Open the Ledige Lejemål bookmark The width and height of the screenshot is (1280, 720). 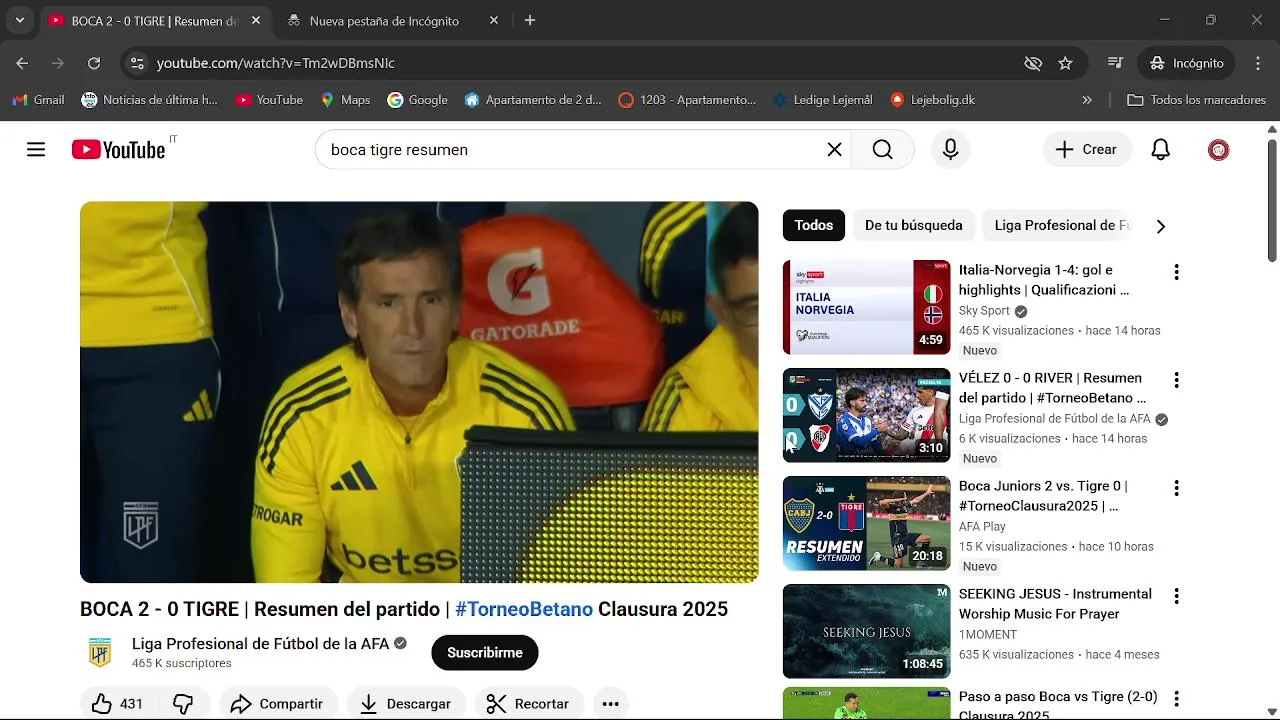tap(823, 100)
